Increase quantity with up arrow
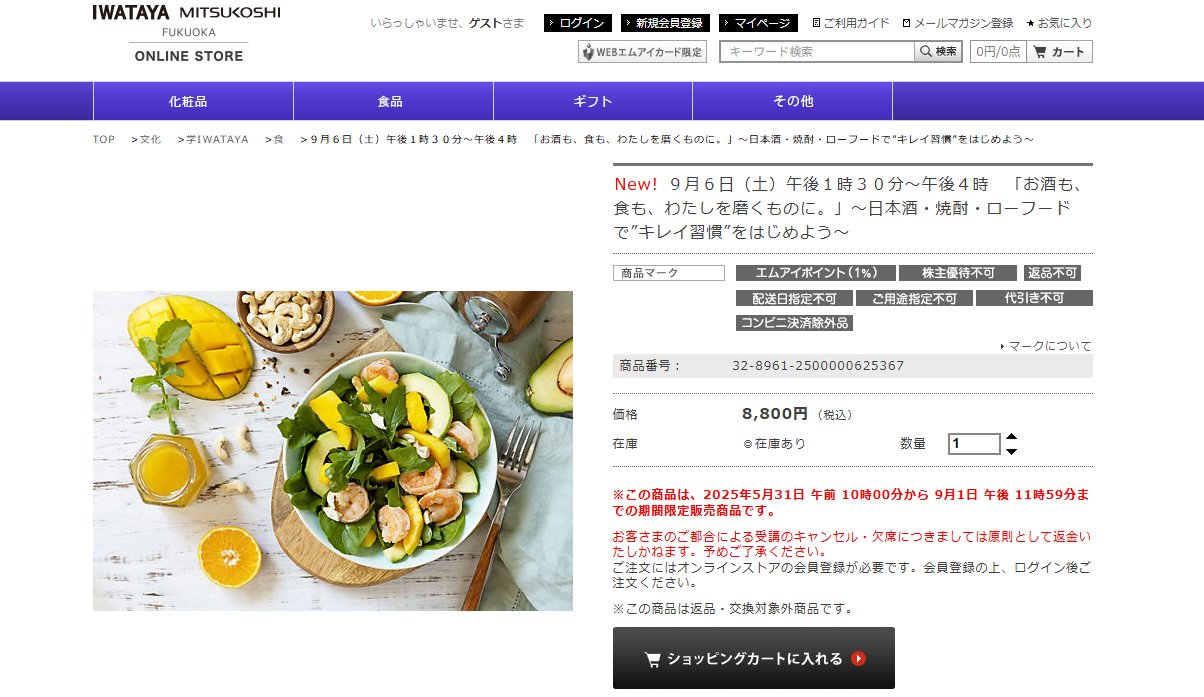 pyautogui.click(x=1011, y=437)
